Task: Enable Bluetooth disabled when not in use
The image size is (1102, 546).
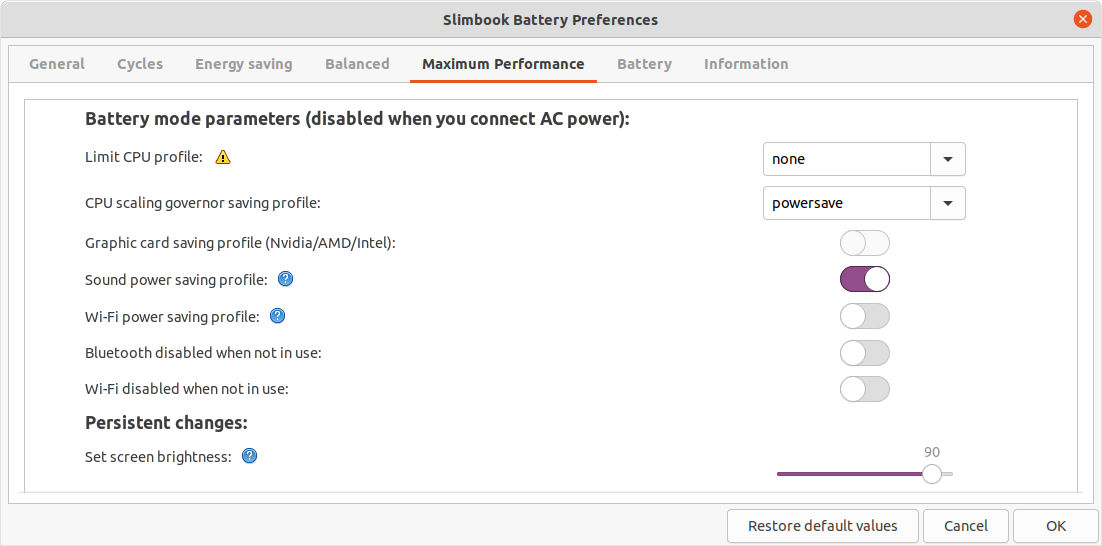Action: 864,353
